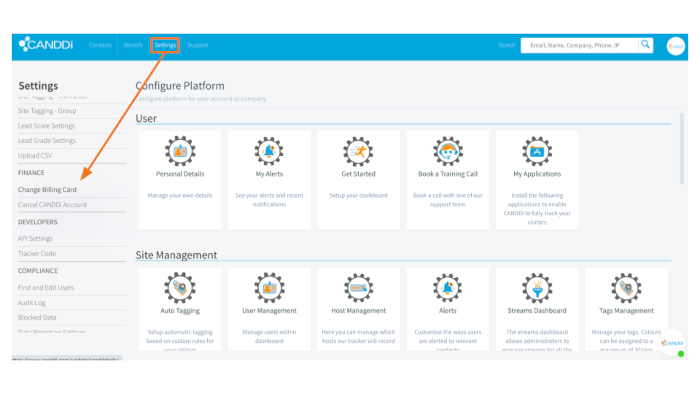Open the Site Management Alerts icon
Image resolution: width=700 pixels, height=394 pixels.
point(448,288)
